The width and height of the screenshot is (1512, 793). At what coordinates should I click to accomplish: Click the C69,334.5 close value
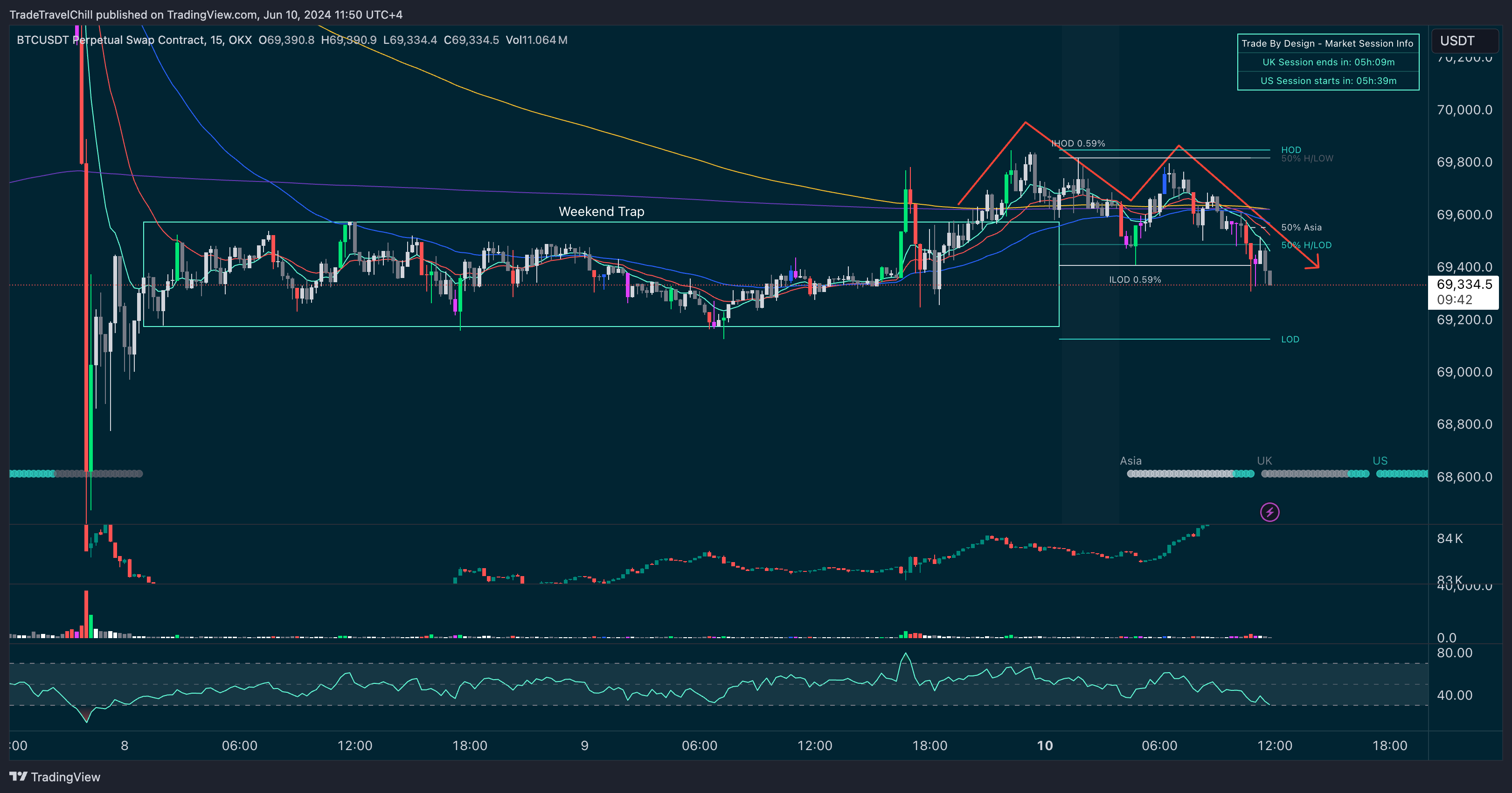point(472,40)
